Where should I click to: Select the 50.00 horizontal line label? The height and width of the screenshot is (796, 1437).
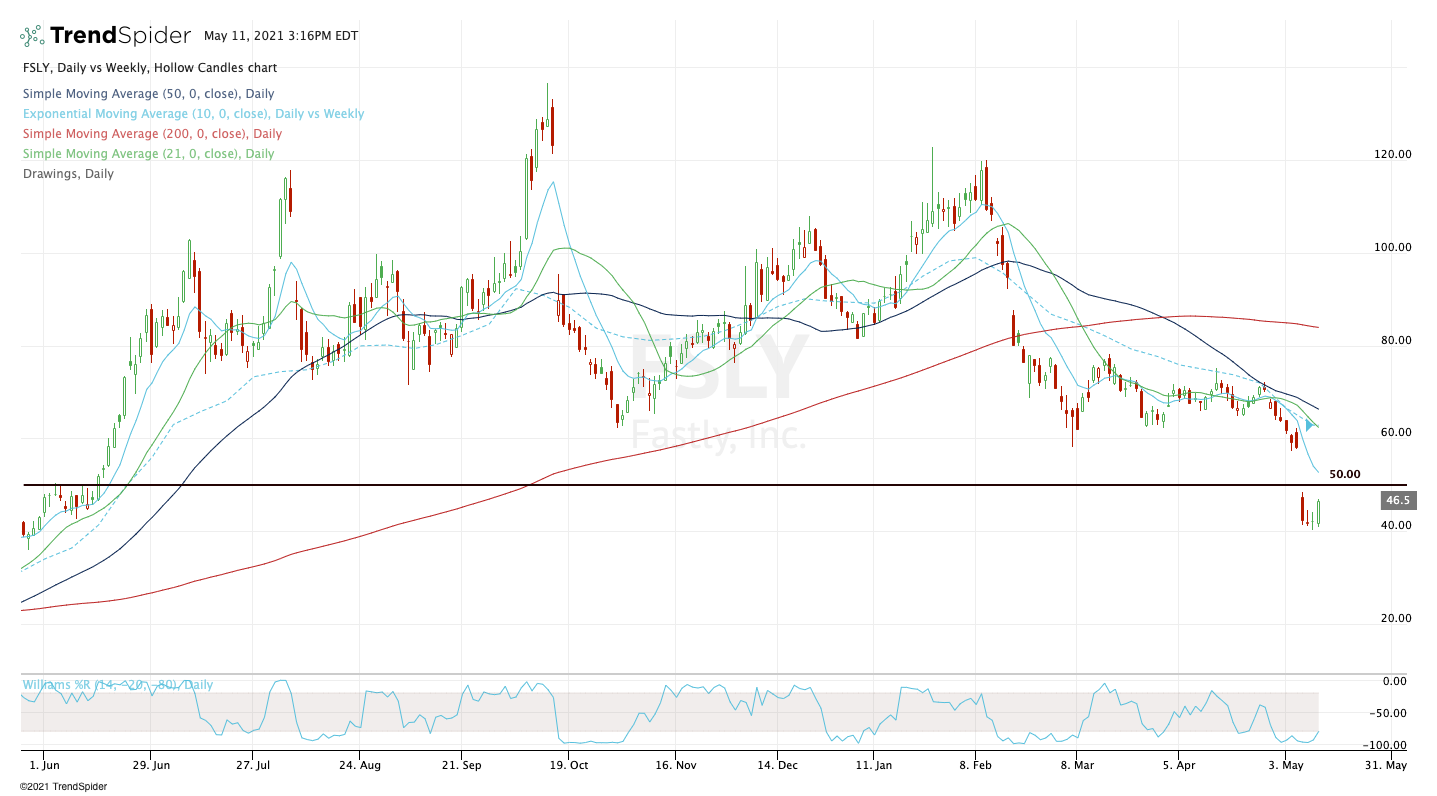pyautogui.click(x=1345, y=474)
